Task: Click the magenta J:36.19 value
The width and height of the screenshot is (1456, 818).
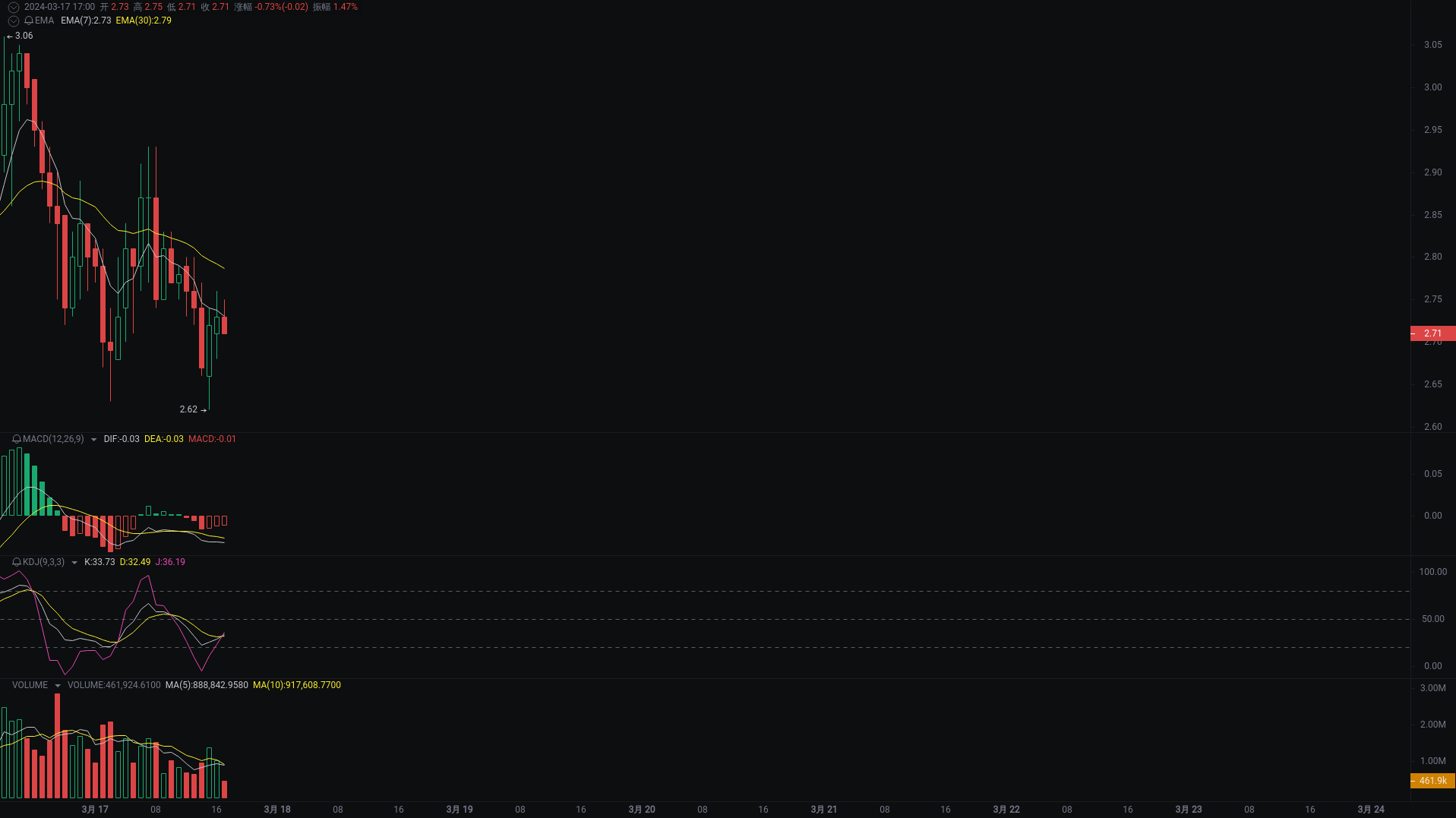Action: click(x=169, y=562)
